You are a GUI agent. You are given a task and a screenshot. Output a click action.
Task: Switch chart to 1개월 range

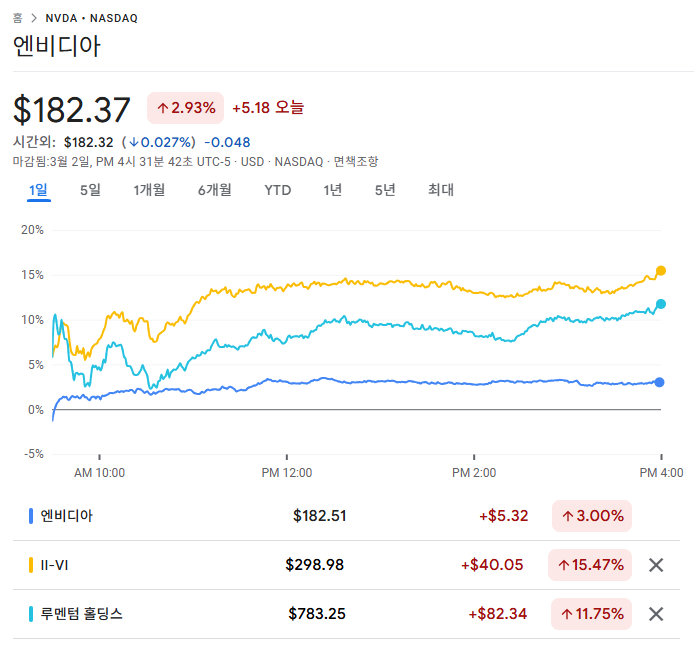pos(149,190)
